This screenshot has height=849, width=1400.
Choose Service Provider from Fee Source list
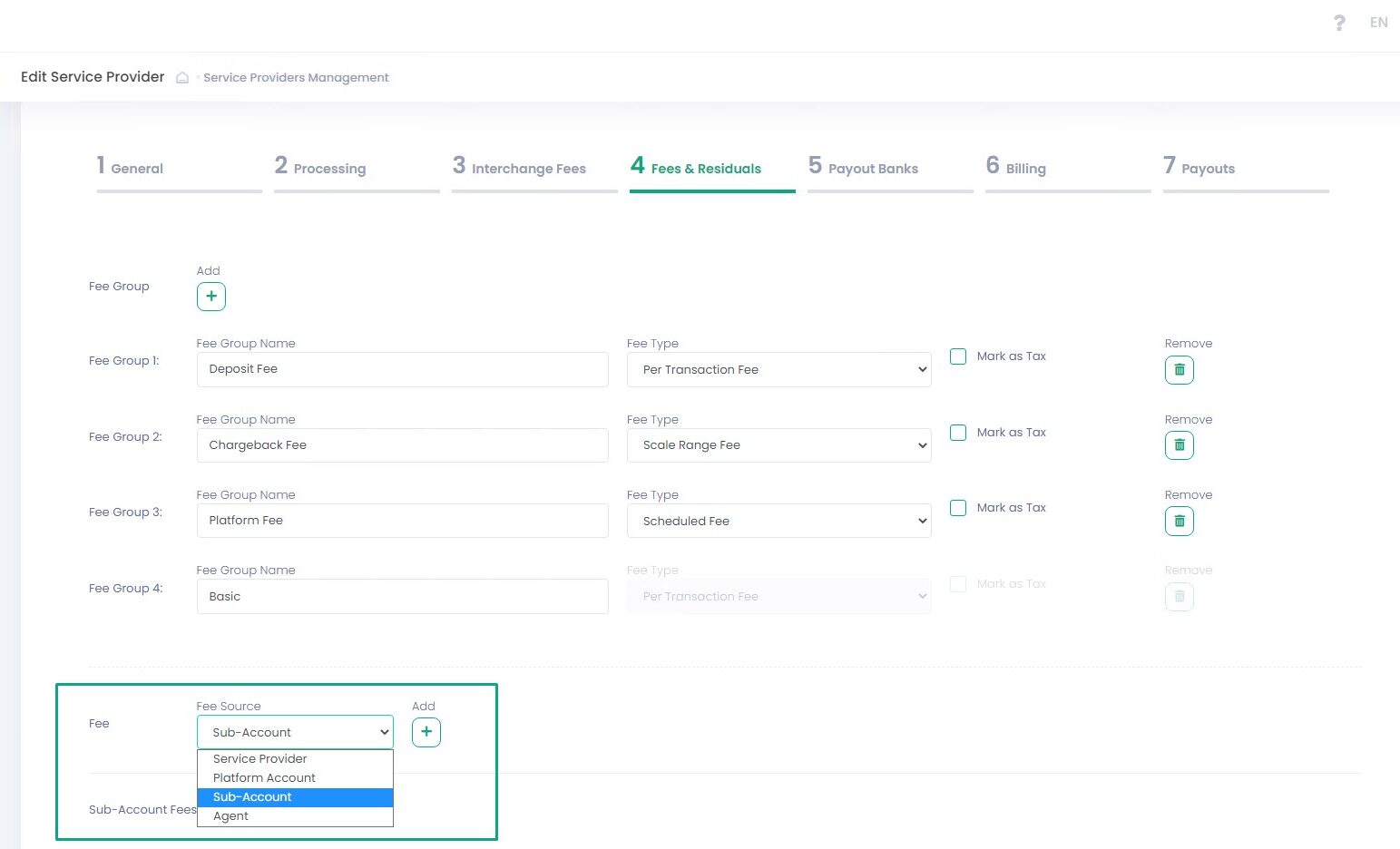tap(260, 759)
